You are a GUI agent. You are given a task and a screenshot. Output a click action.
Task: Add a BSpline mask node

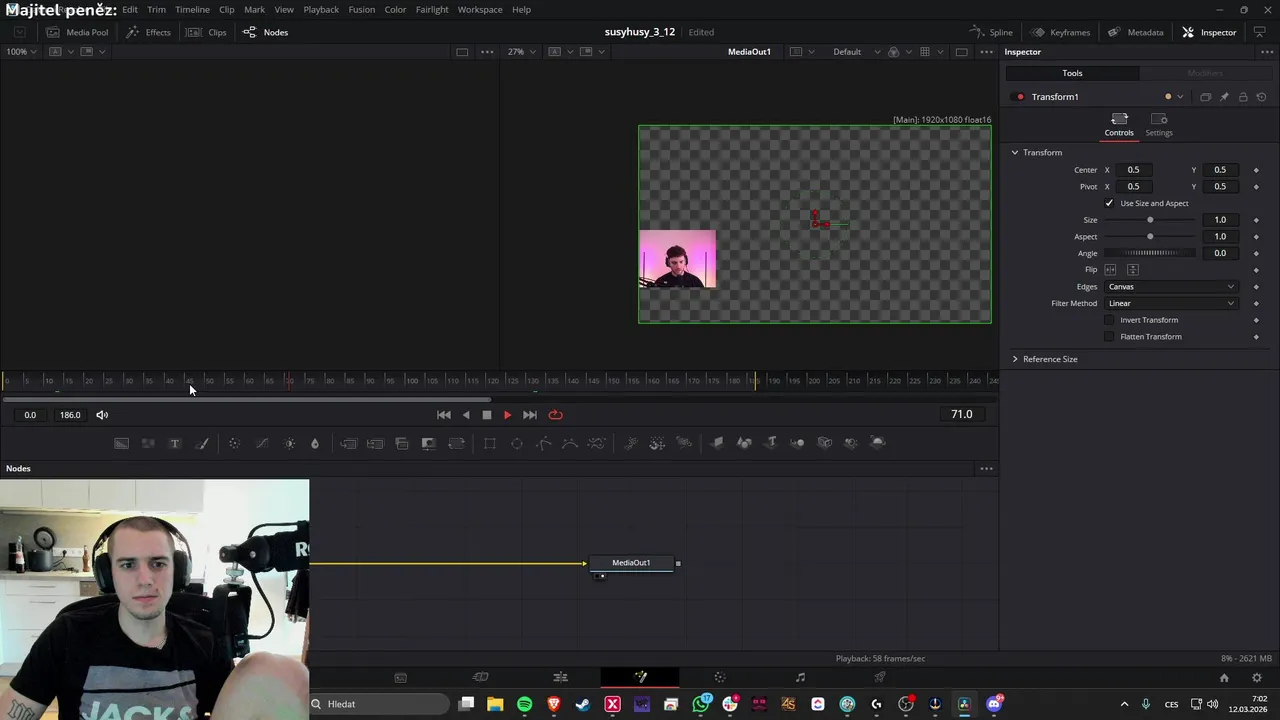[x=570, y=443]
